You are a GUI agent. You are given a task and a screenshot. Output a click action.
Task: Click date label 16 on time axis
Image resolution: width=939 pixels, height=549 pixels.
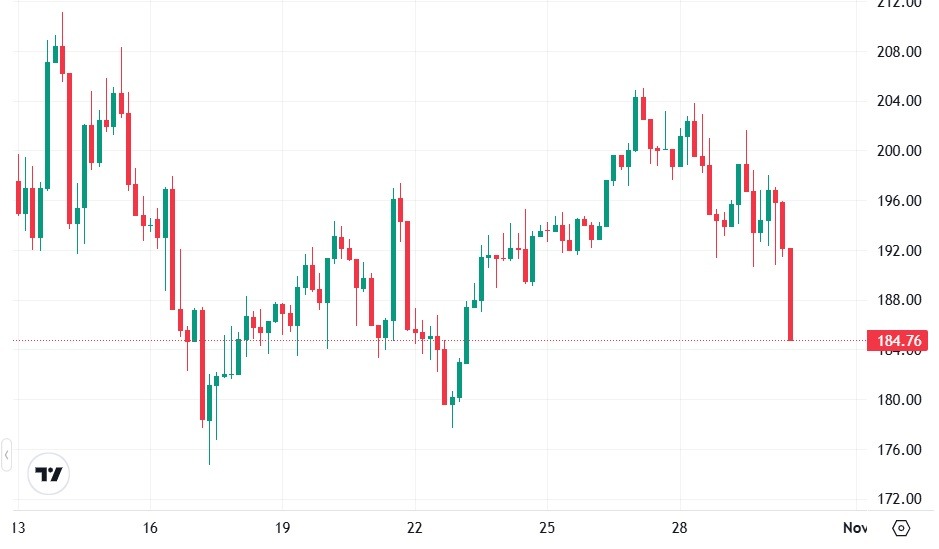150,527
